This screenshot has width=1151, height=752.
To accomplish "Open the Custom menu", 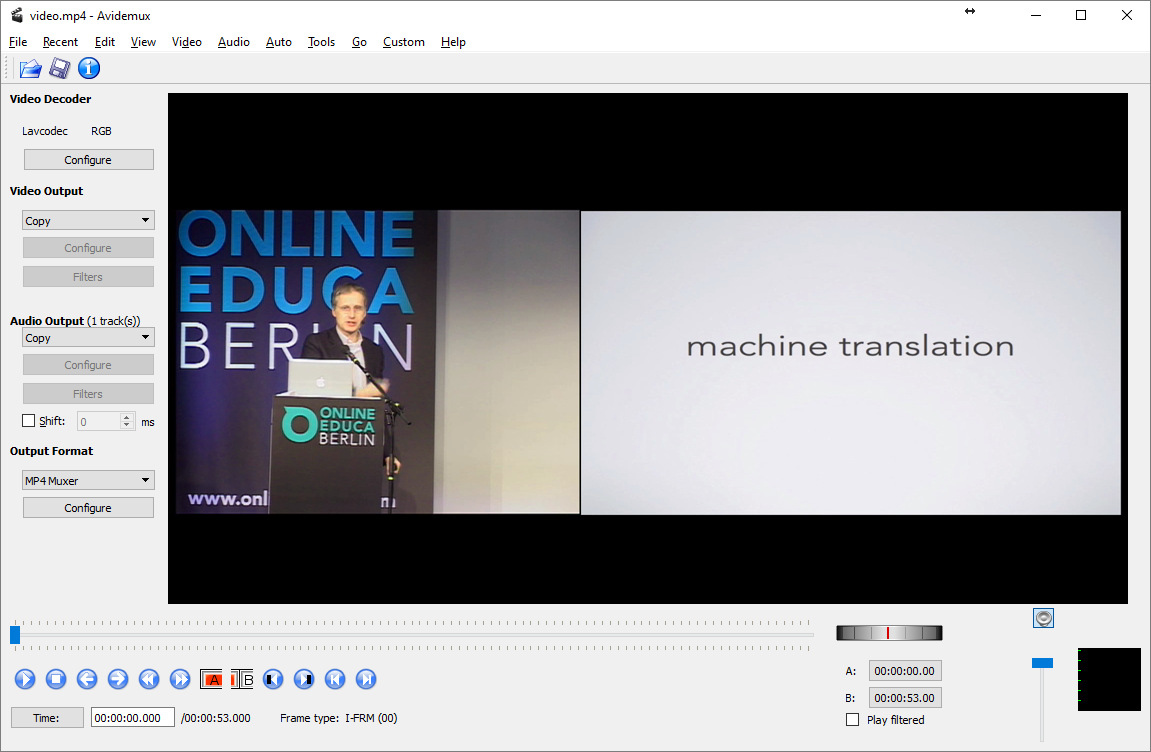I will pyautogui.click(x=404, y=42).
